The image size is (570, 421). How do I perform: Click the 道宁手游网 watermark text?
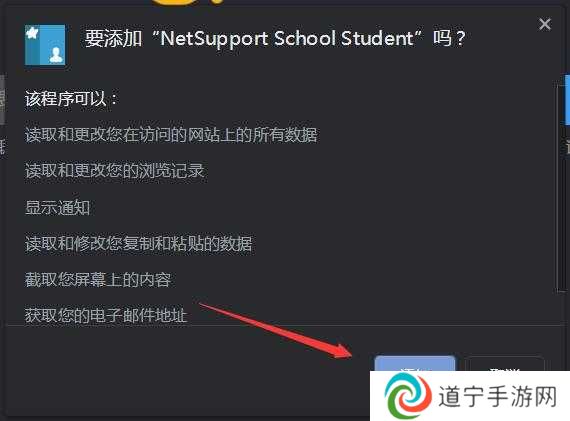[498, 396]
